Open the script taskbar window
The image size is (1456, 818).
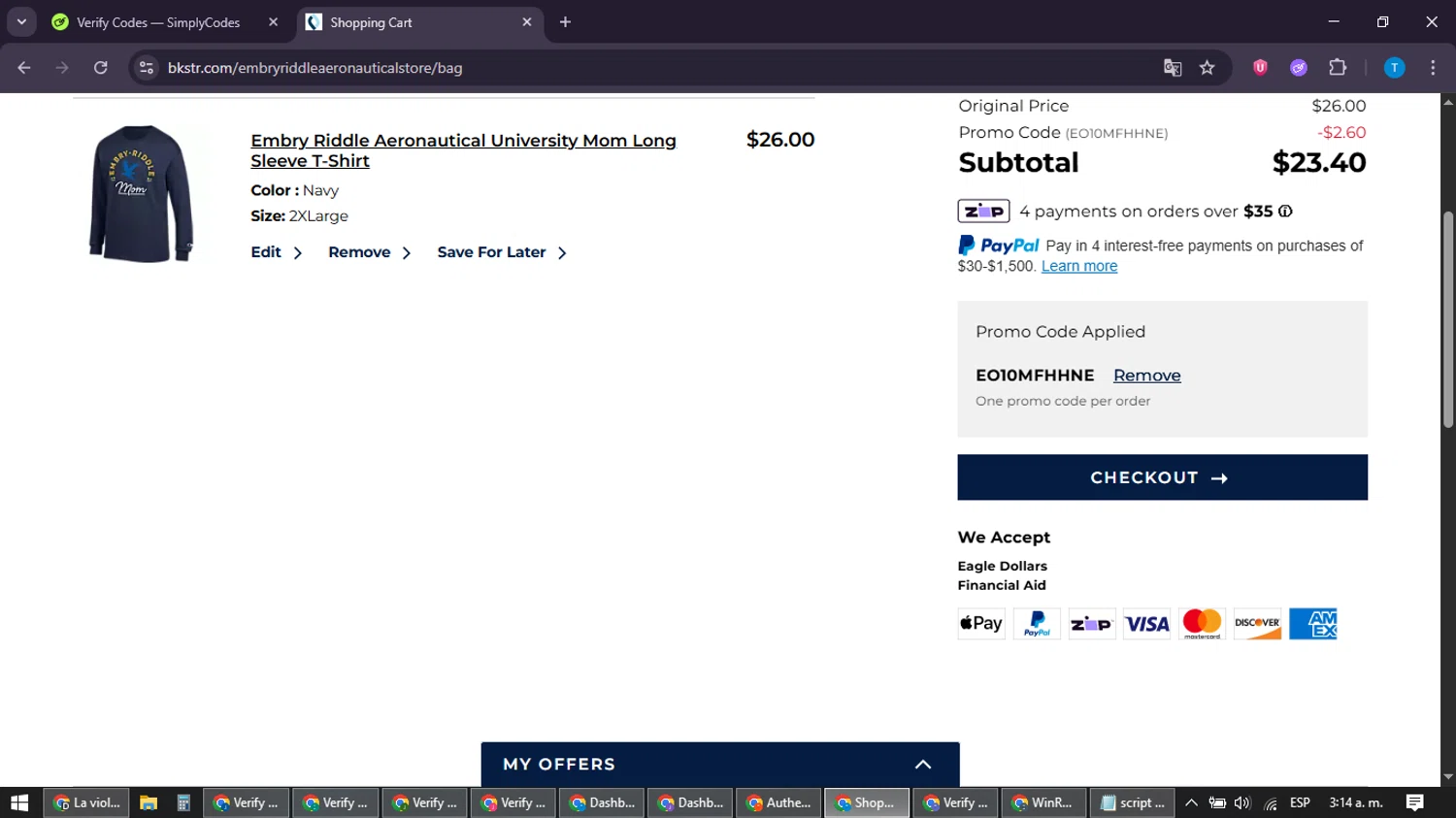pos(1132,802)
